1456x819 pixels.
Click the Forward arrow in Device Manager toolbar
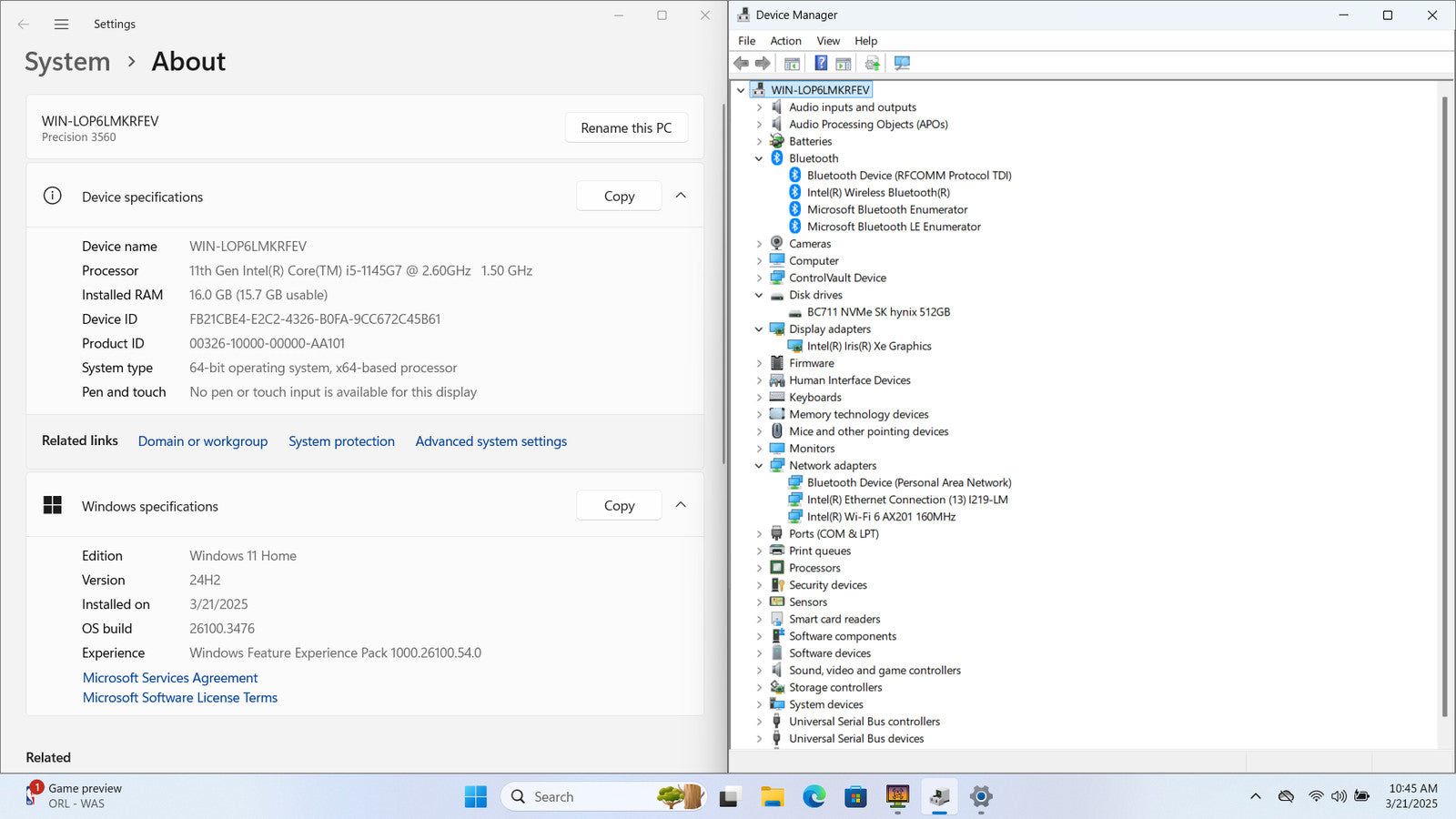point(763,63)
